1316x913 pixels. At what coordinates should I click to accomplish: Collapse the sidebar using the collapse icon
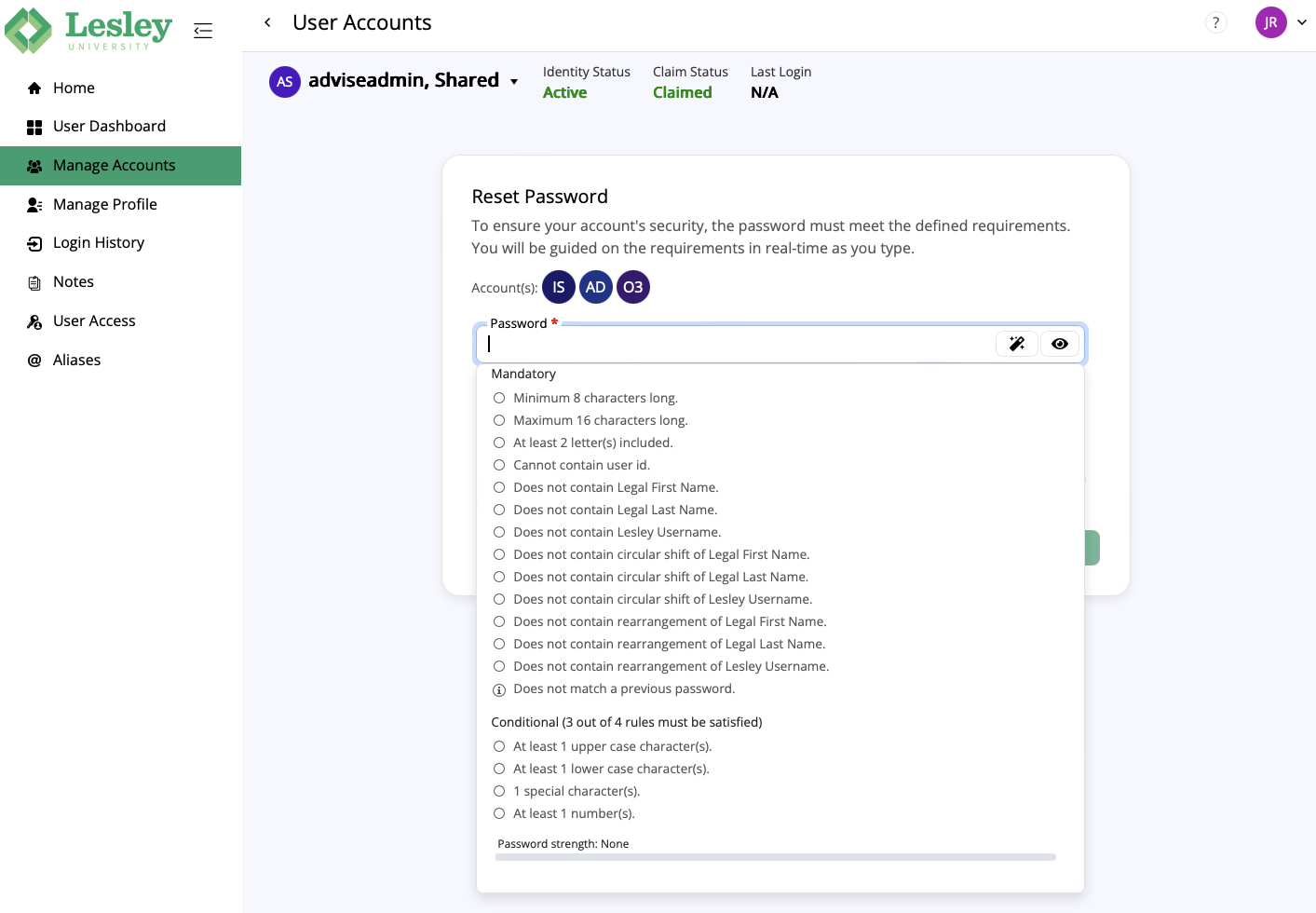203,30
